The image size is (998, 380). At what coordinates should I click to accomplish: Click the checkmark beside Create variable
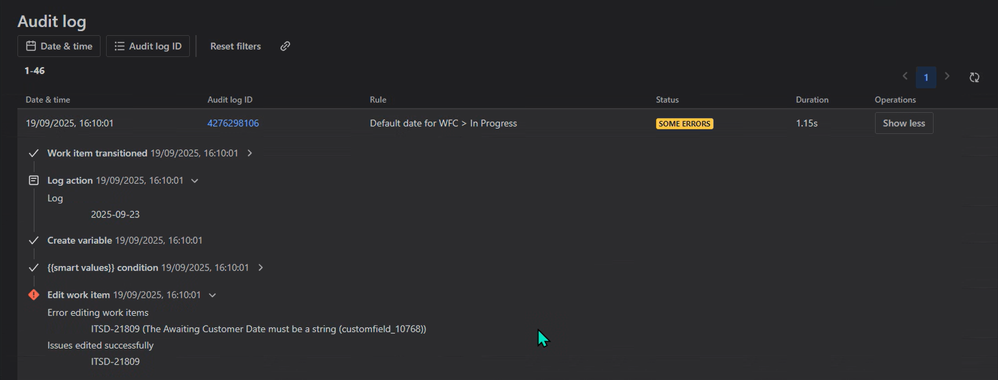(x=34, y=241)
